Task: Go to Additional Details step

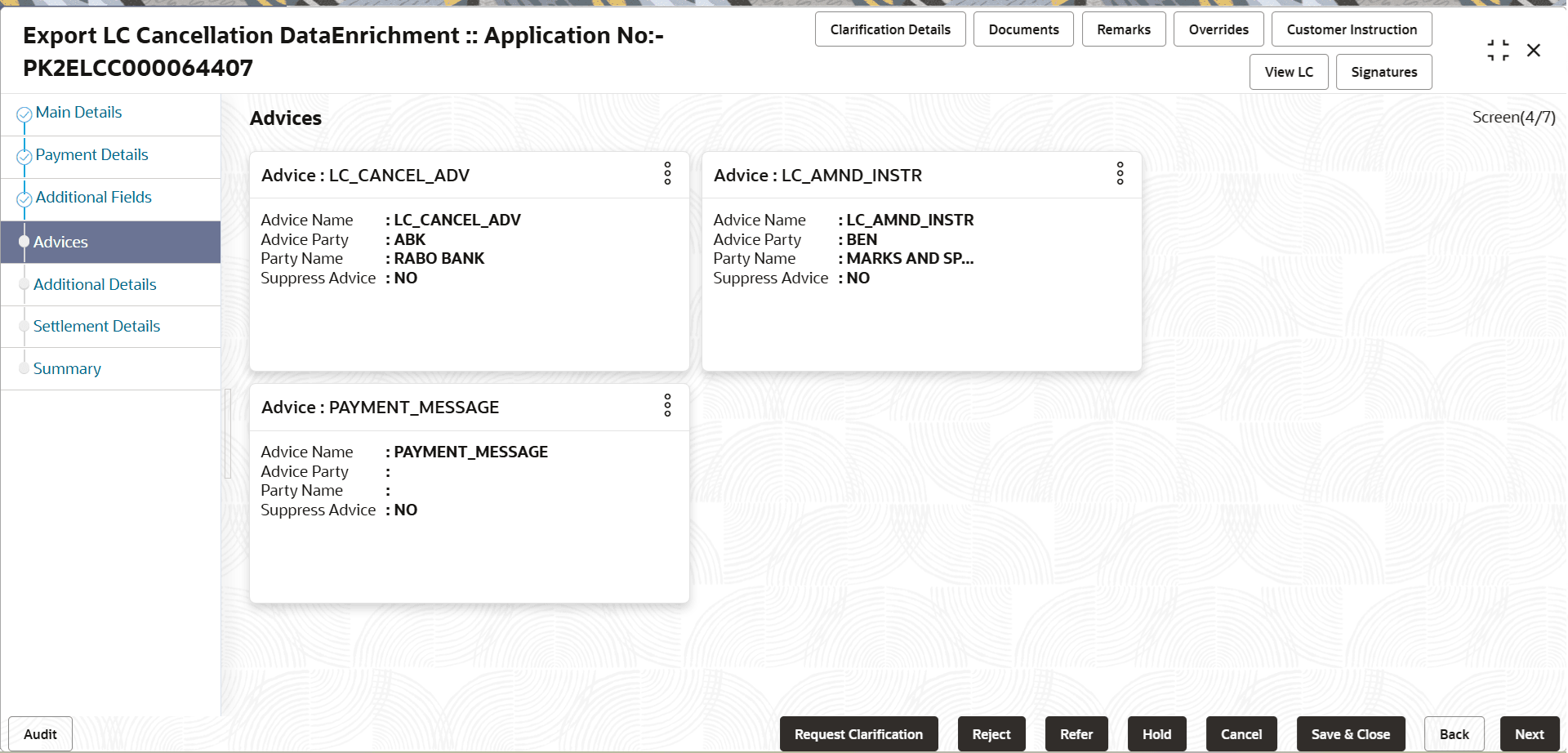Action: [95, 285]
